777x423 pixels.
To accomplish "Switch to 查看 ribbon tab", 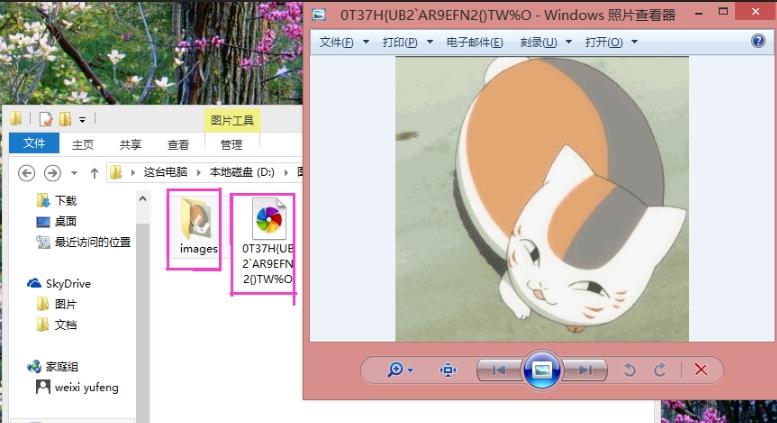I will click(178, 145).
